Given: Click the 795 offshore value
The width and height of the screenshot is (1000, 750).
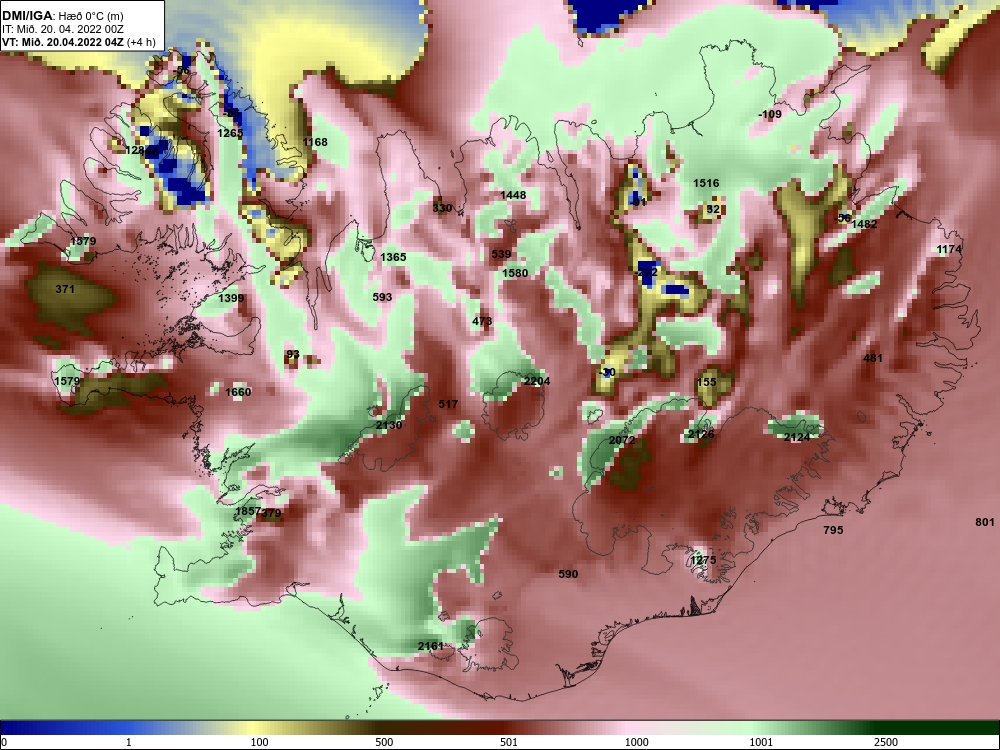Looking at the screenshot, I should click(834, 530).
